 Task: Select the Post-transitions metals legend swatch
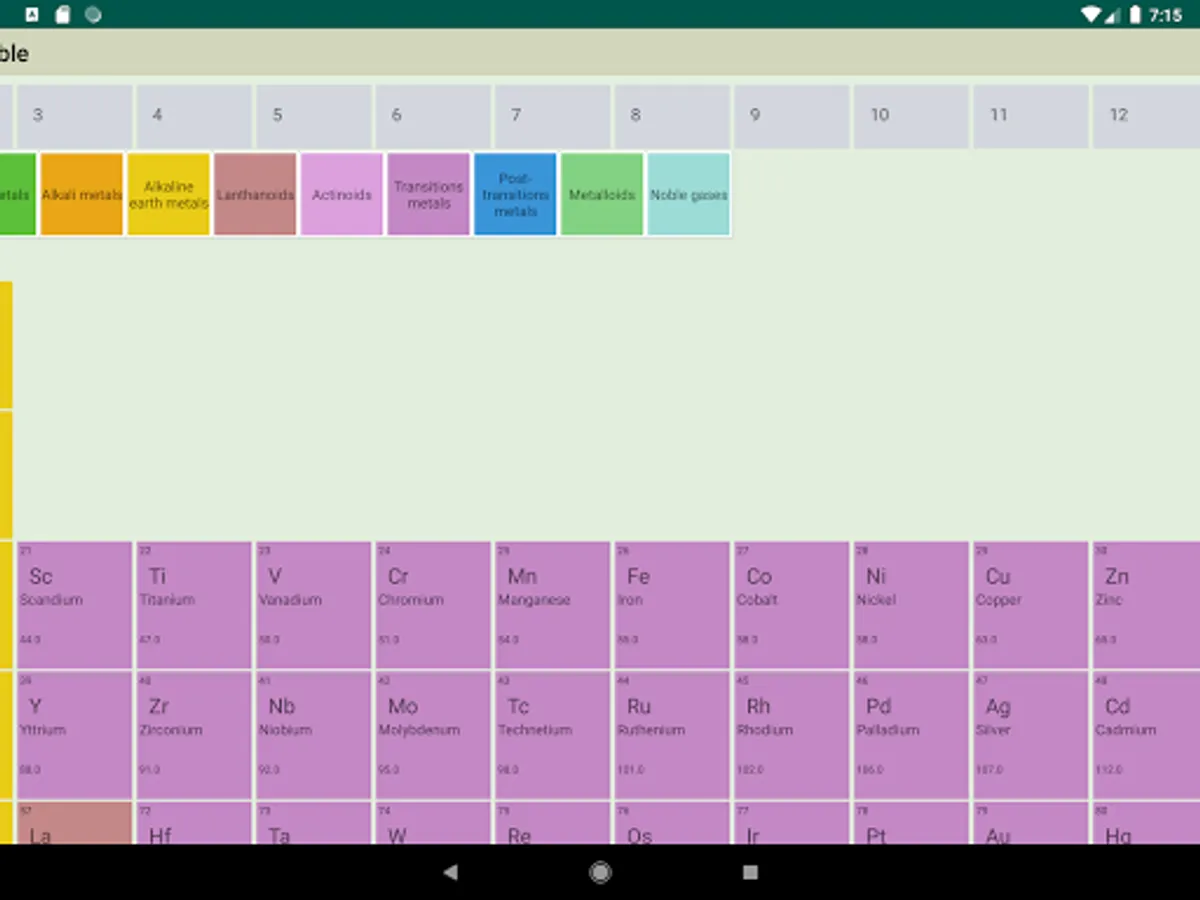[x=515, y=194]
